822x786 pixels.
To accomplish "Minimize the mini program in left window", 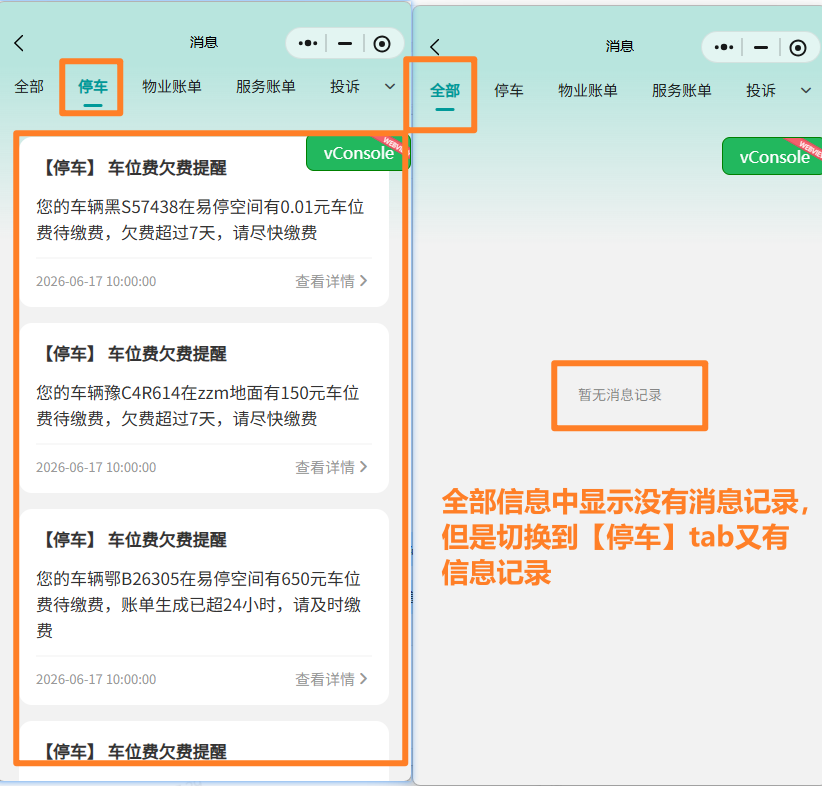I will point(345,43).
